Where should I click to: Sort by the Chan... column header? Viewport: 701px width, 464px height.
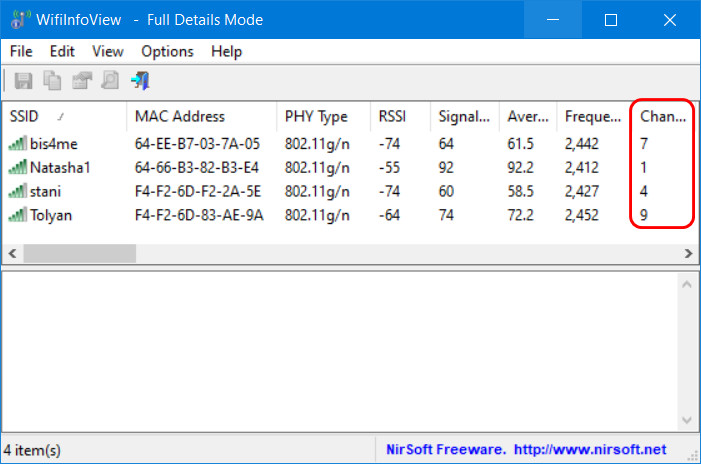[x=665, y=116]
